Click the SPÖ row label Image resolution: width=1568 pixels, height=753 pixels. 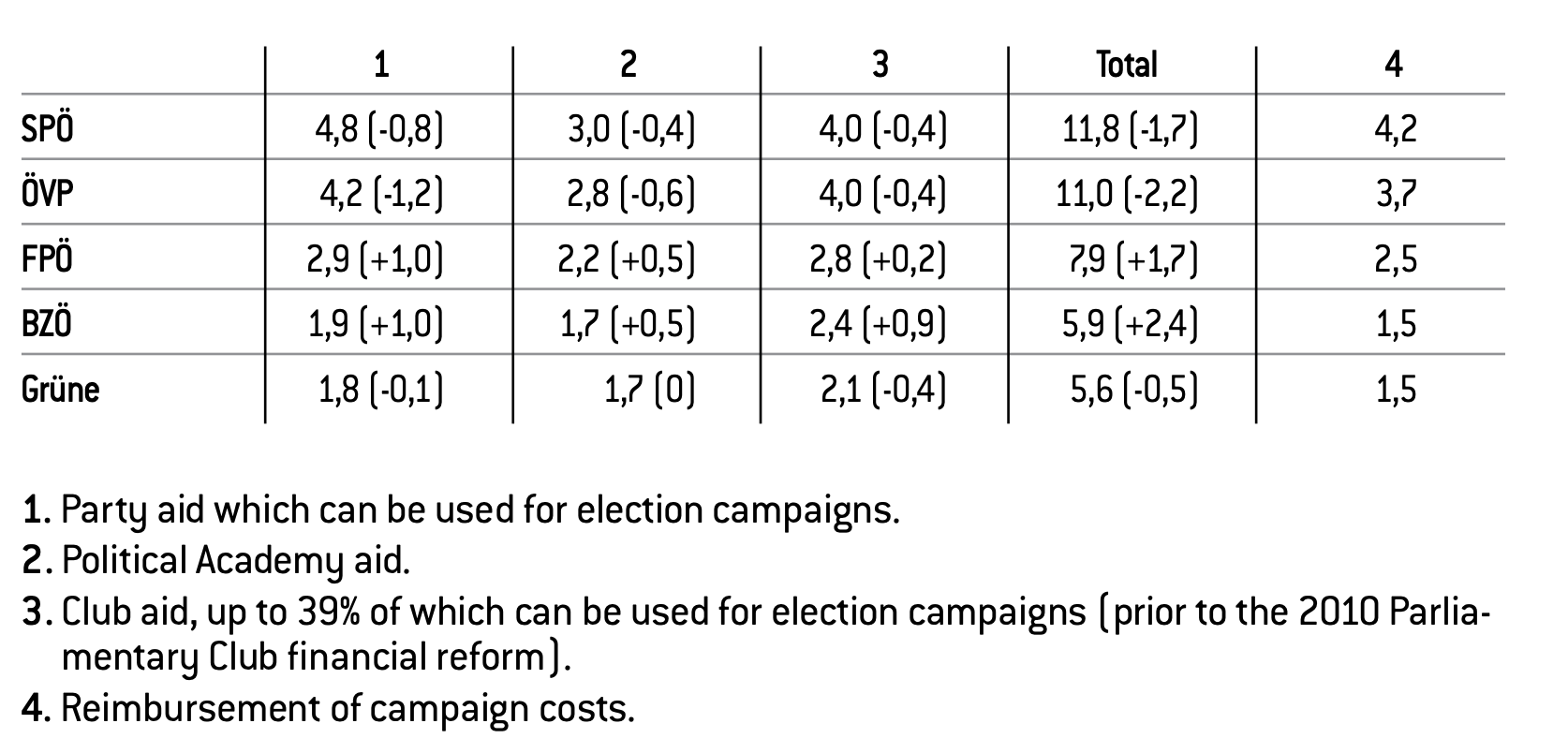point(47,128)
